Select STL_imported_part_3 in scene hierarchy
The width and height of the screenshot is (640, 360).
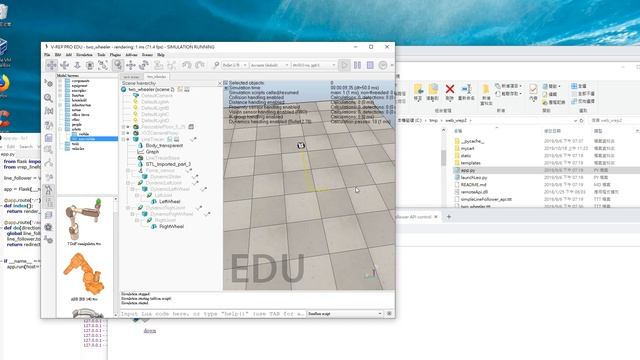click(168, 164)
